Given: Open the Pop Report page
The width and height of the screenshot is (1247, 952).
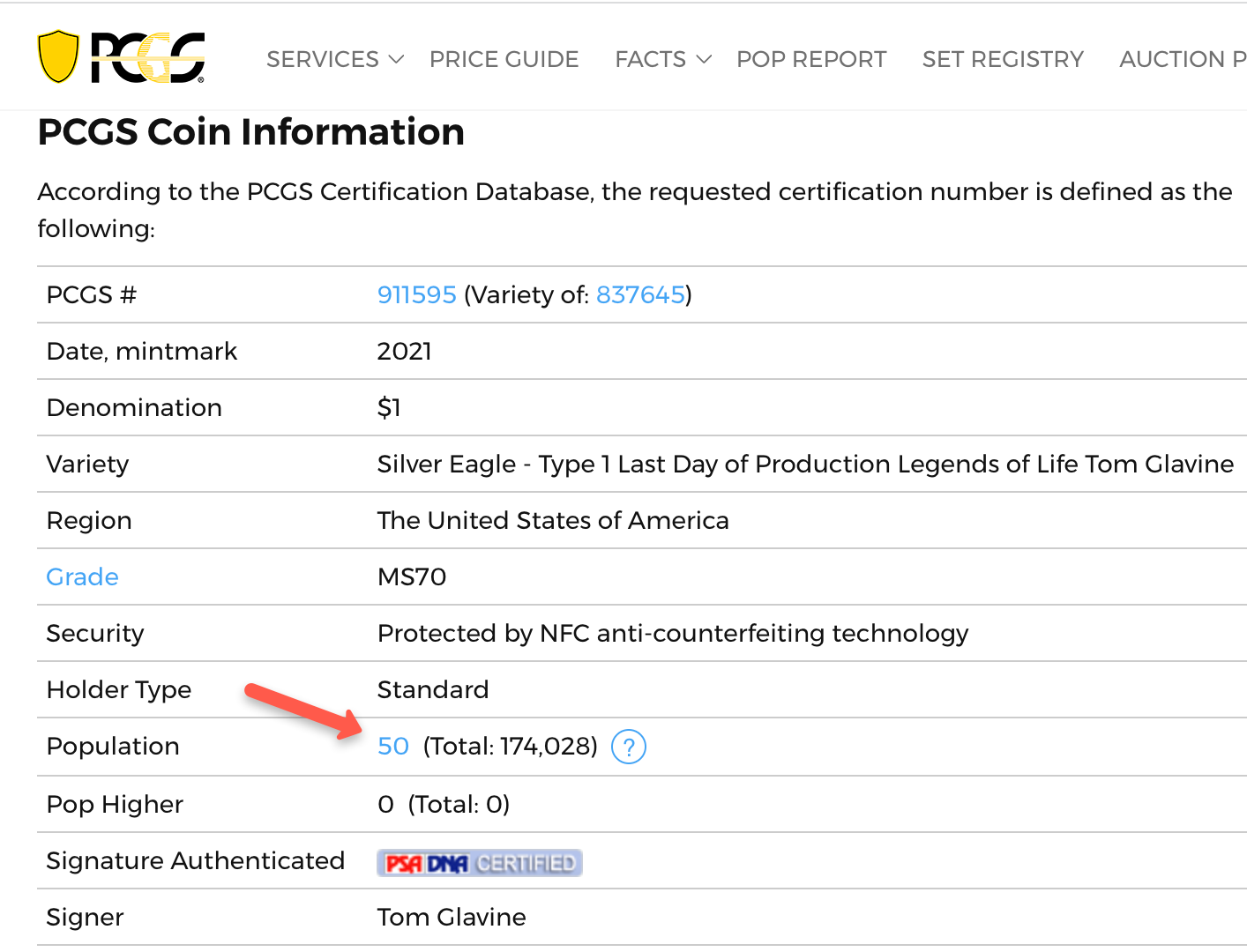Looking at the screenshot, I should tap(810, 59).
